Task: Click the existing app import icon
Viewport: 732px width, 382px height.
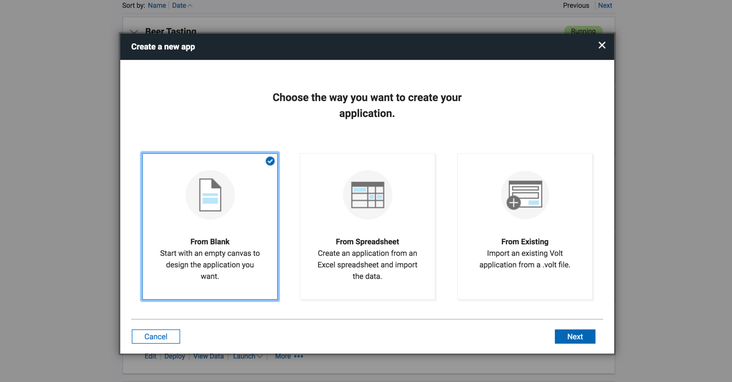Action: [x=525, y=195]
